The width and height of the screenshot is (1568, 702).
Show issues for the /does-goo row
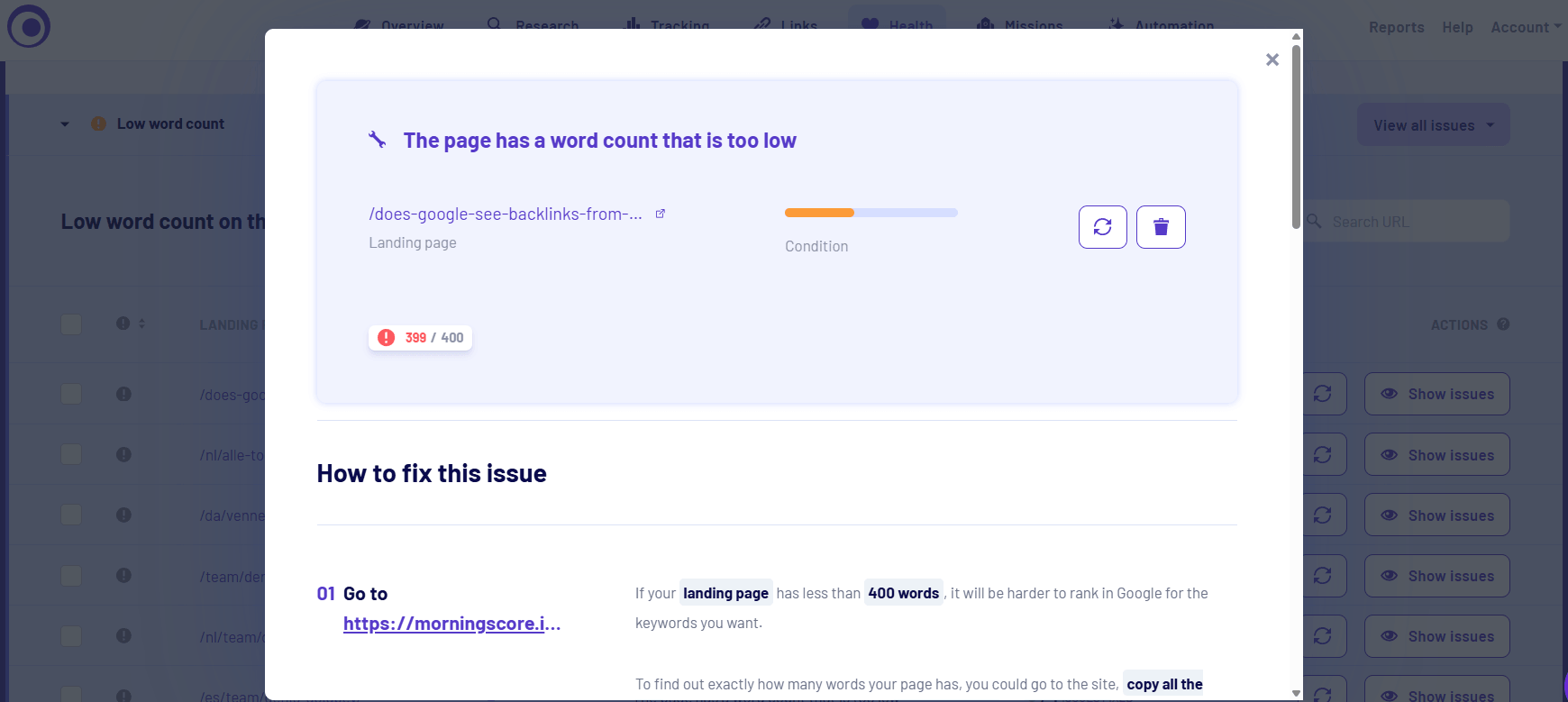pyautogui.click(x=1437, y=394)
